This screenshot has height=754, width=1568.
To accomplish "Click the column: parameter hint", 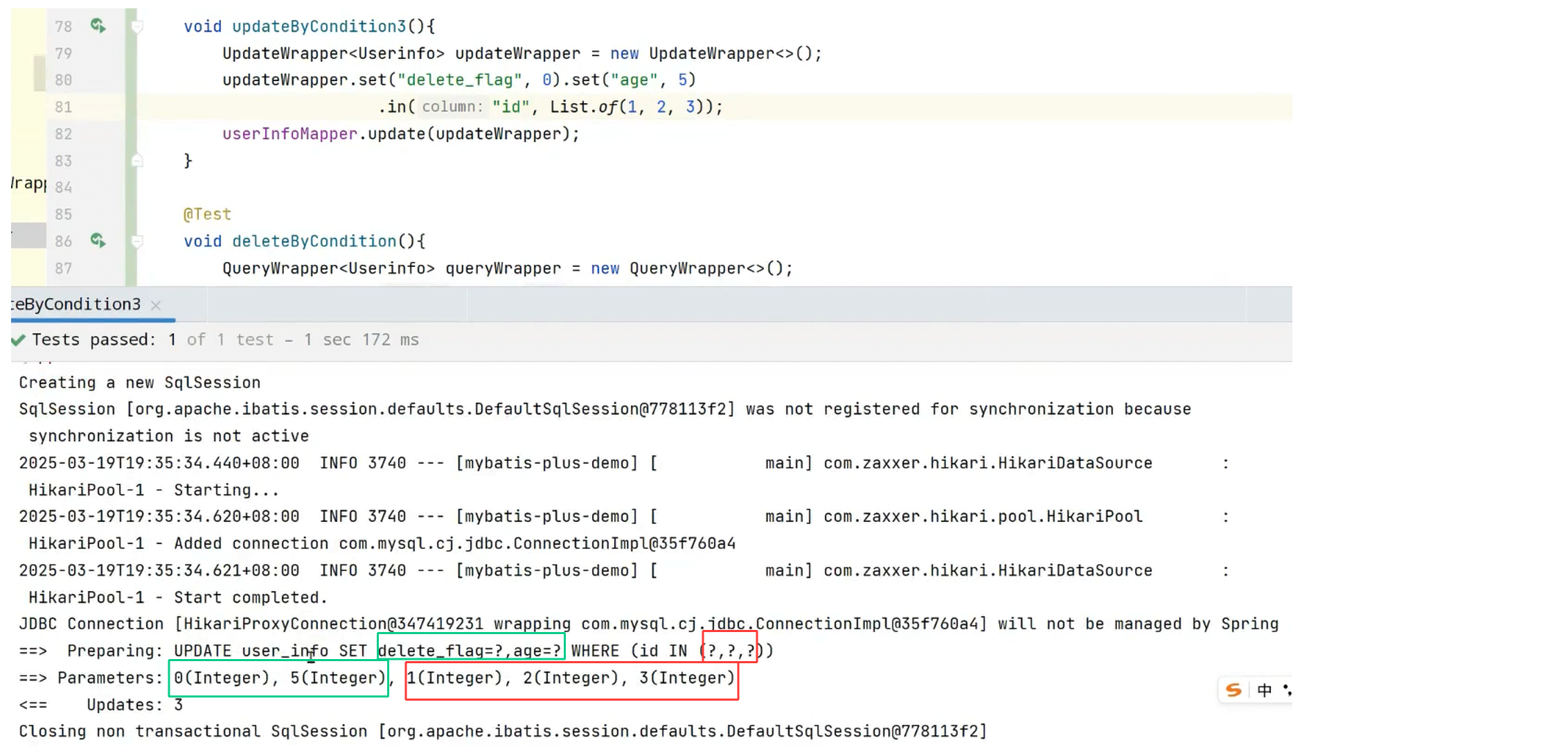I will [x=452, y=107].
